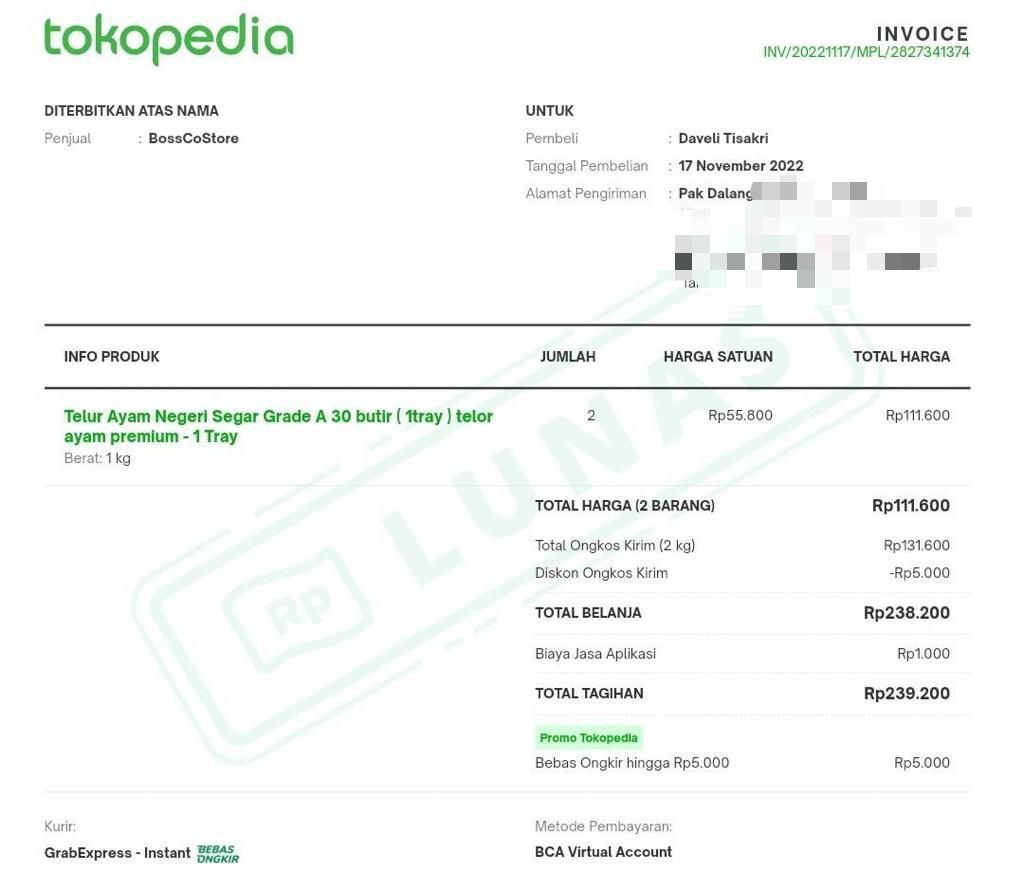Open invoice number INV/20221117/MPL/2827341374

866,52
